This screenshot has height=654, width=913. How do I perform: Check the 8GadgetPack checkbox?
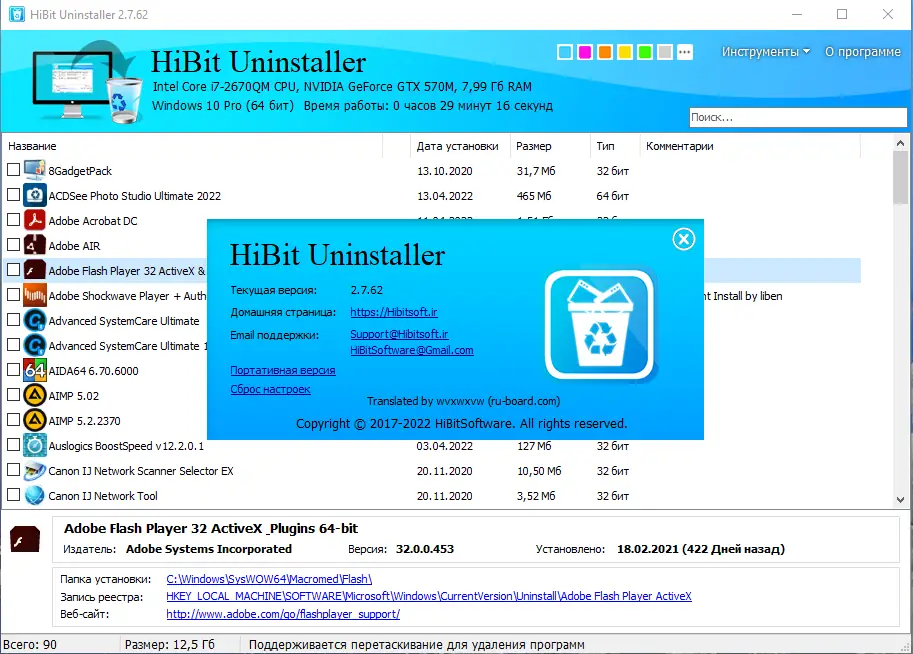pos(13,169)
